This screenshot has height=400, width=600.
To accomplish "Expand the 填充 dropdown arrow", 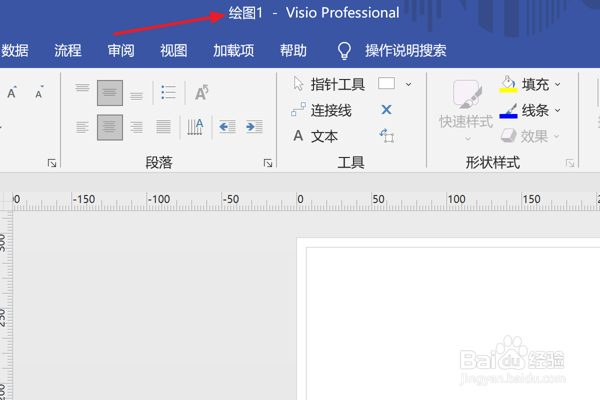I will click(x=558, y=84).
